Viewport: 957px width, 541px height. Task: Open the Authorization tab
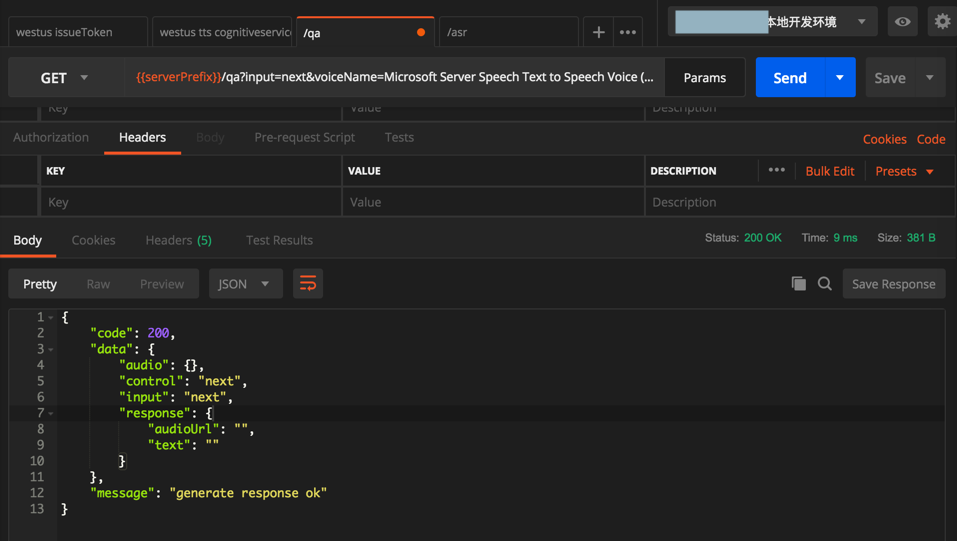pos(51,137)
